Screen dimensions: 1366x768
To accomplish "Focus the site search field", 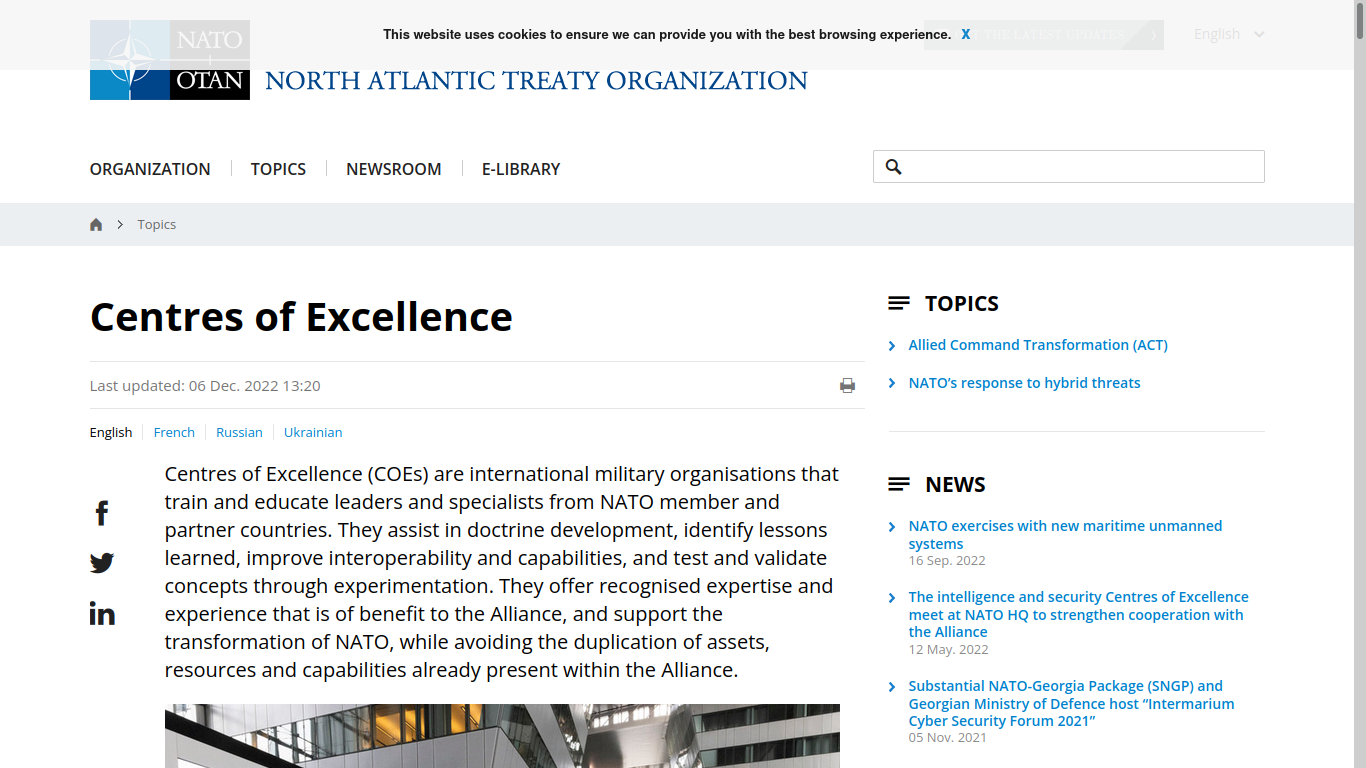I will pos(1069,167).
